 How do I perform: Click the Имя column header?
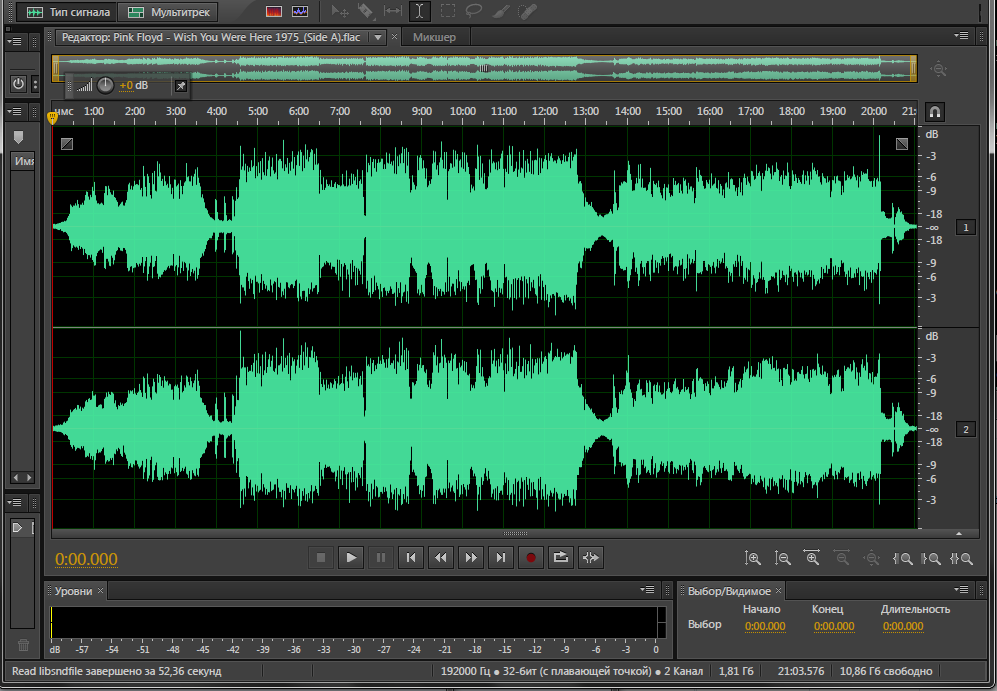[x=24, y=161]
